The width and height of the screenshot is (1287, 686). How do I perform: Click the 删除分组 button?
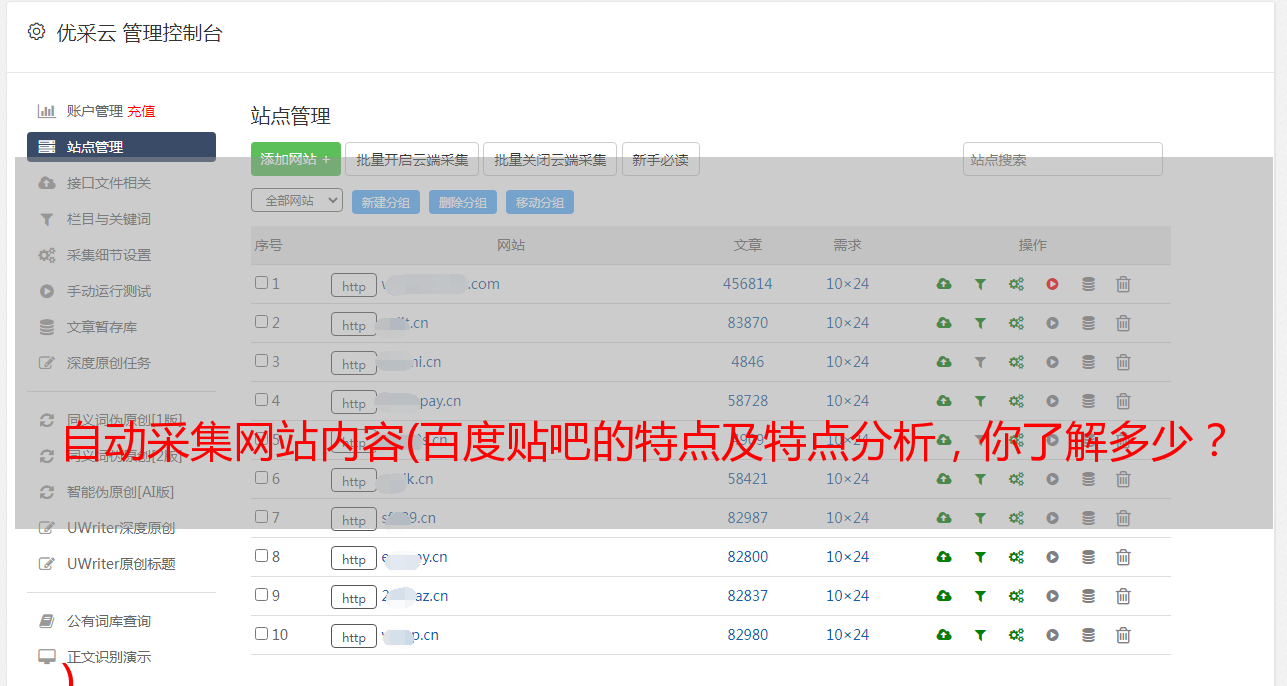click(x=463, y=202)
